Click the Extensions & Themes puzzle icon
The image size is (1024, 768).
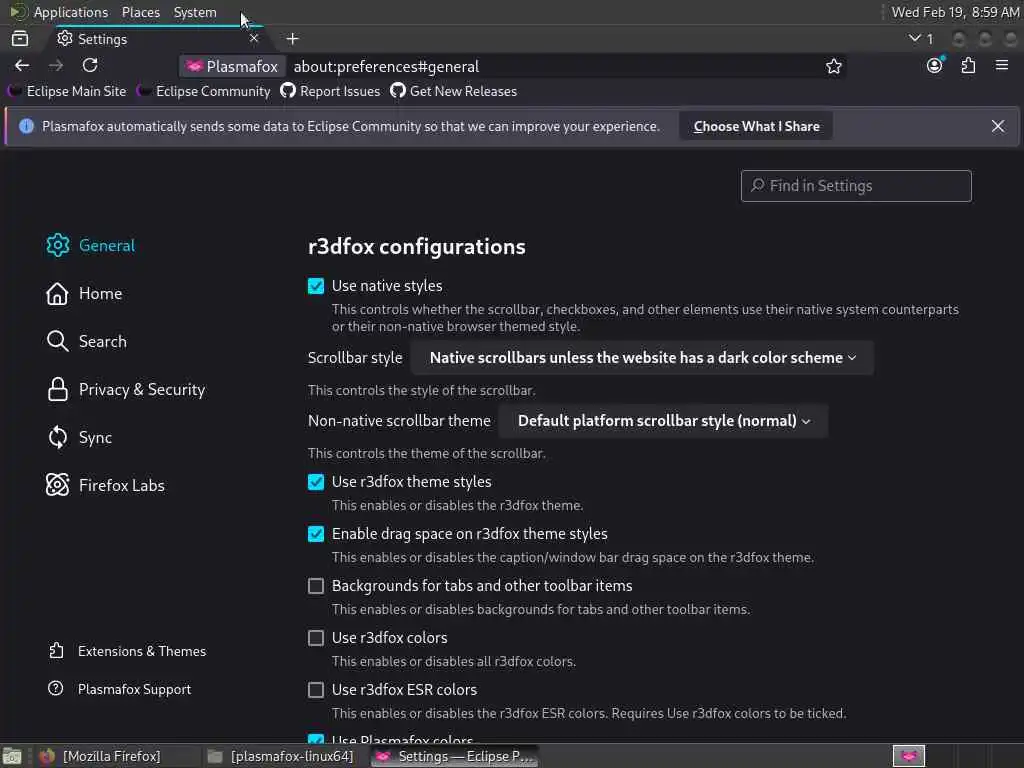click(x=56, y=650)
